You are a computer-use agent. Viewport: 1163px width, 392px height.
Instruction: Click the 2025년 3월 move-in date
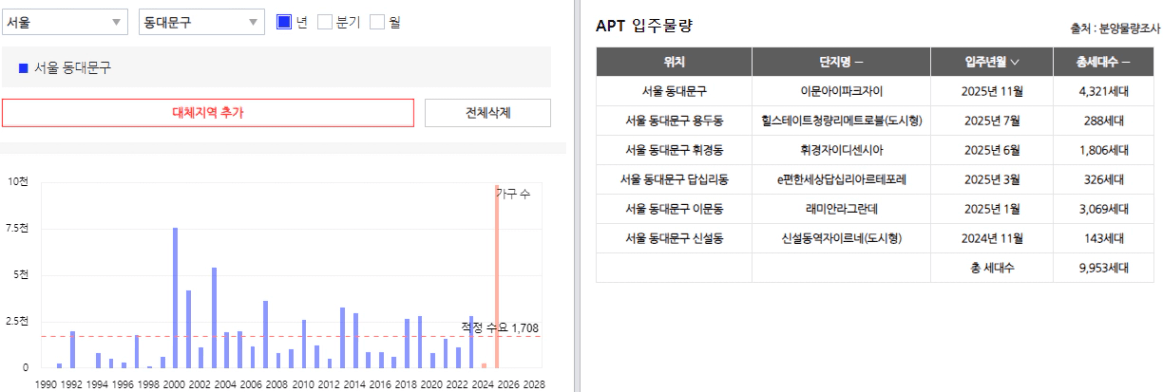click(992, 179)
